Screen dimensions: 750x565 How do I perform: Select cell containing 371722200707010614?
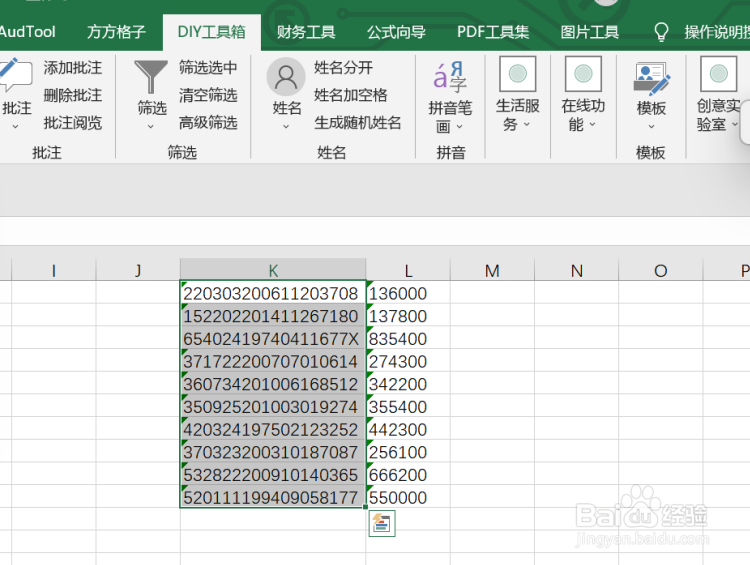[273, 361]
